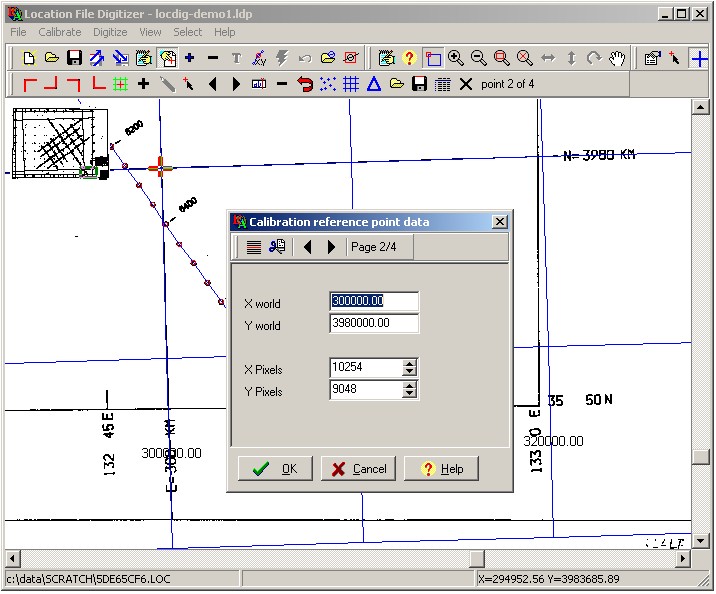Select the red bottom-right corner calibration icon
716x594 pixels.
click(51, 84)
